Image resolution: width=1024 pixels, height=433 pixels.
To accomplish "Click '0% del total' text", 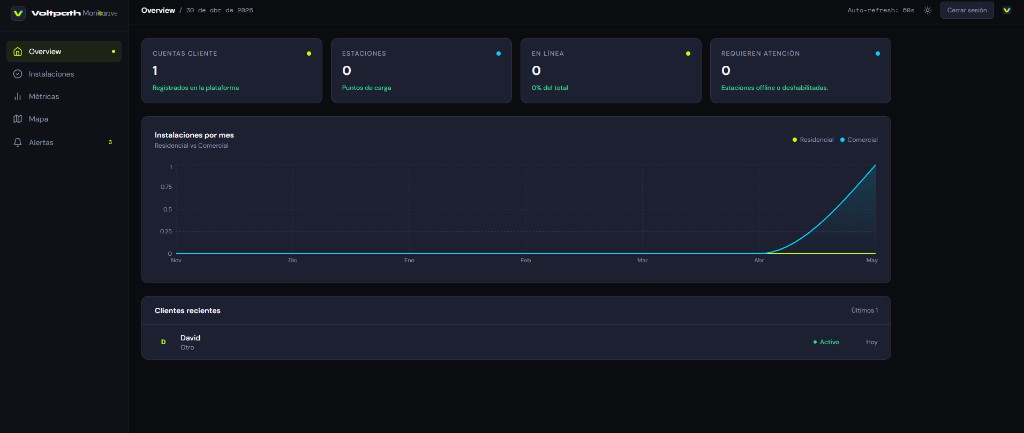I will click(550, 88).
